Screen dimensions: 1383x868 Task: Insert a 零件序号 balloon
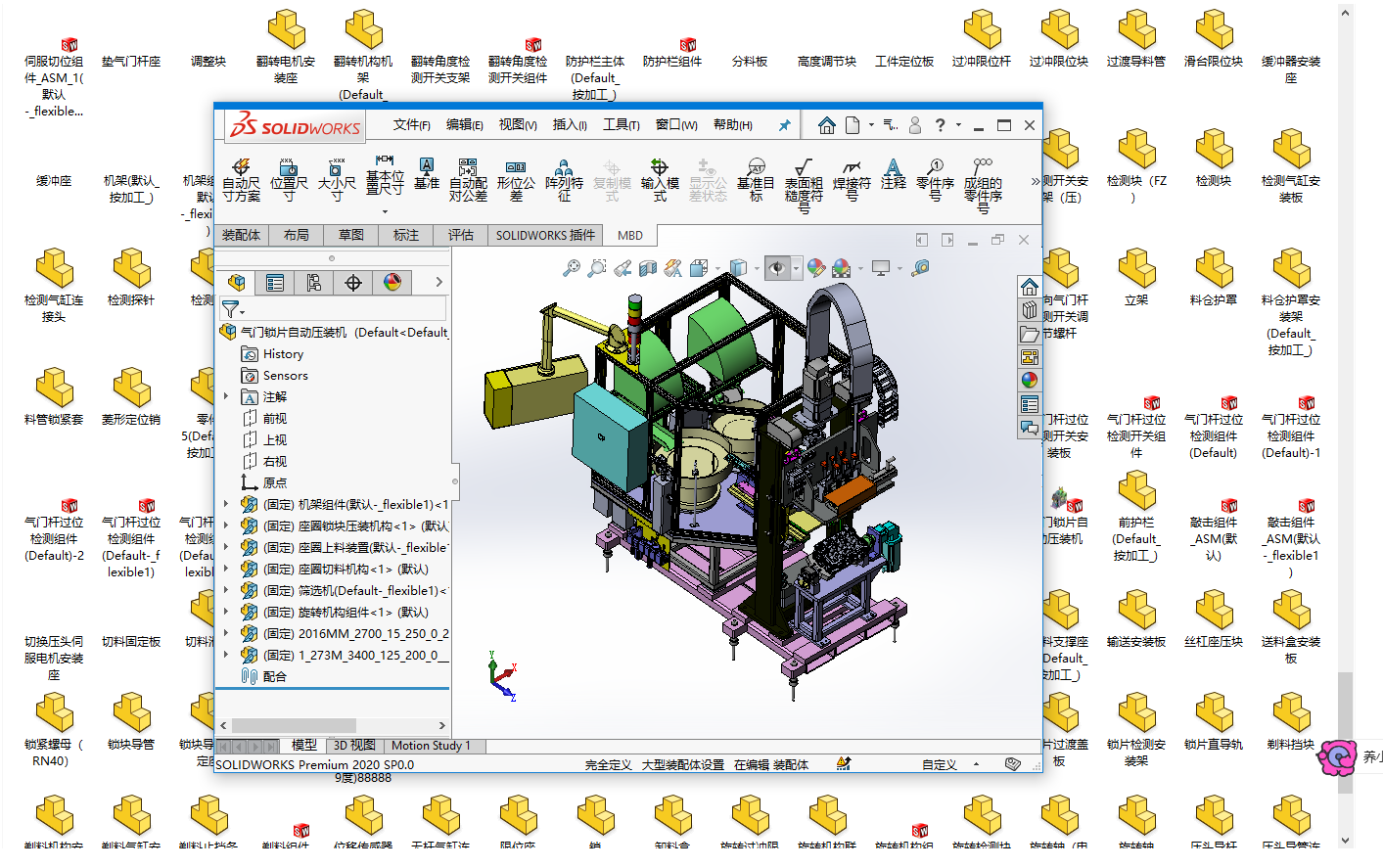[x=935, y=179]
